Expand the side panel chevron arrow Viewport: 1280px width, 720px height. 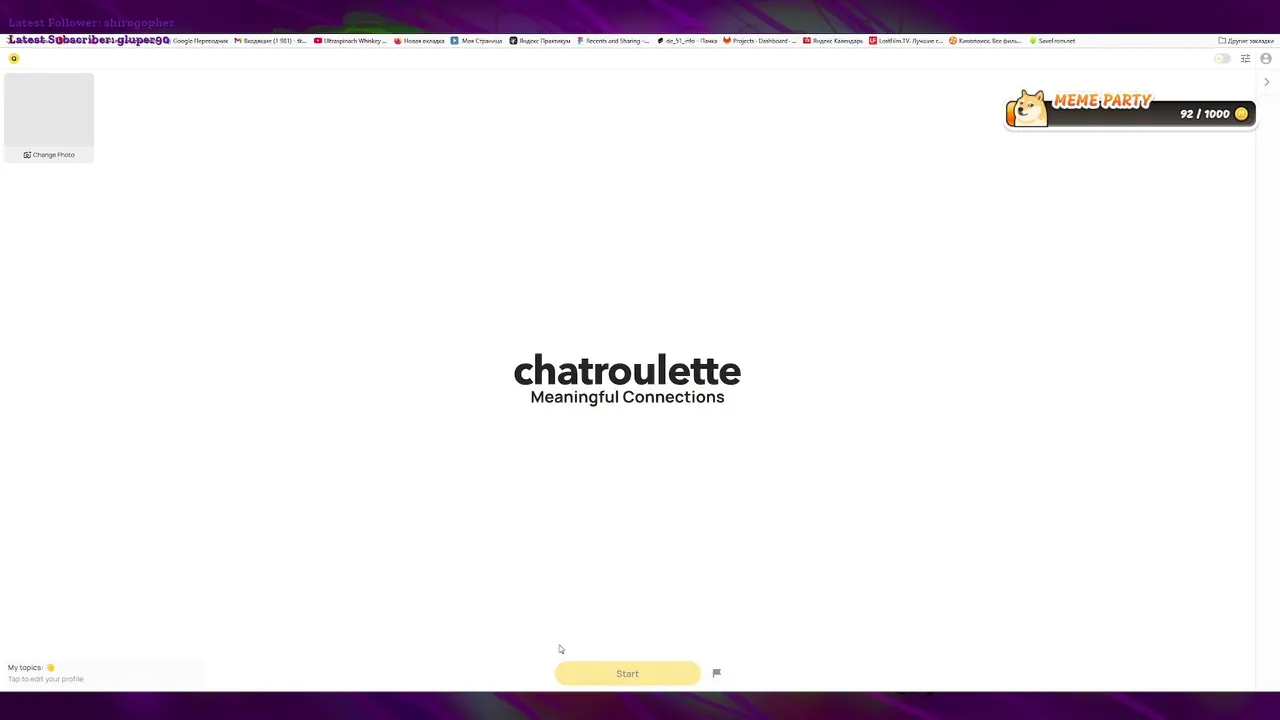tap(1266, 82)
